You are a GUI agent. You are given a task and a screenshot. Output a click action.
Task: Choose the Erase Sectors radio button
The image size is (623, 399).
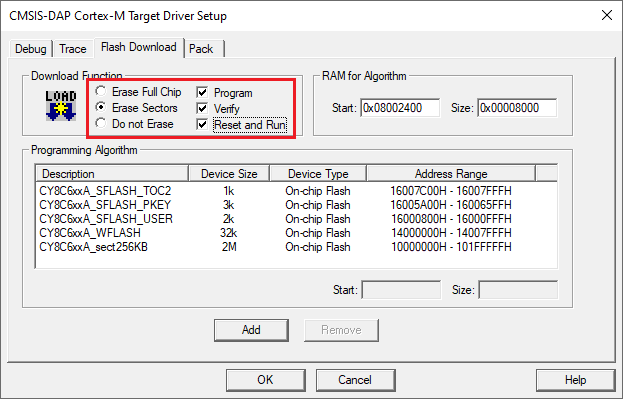point(101,107)
